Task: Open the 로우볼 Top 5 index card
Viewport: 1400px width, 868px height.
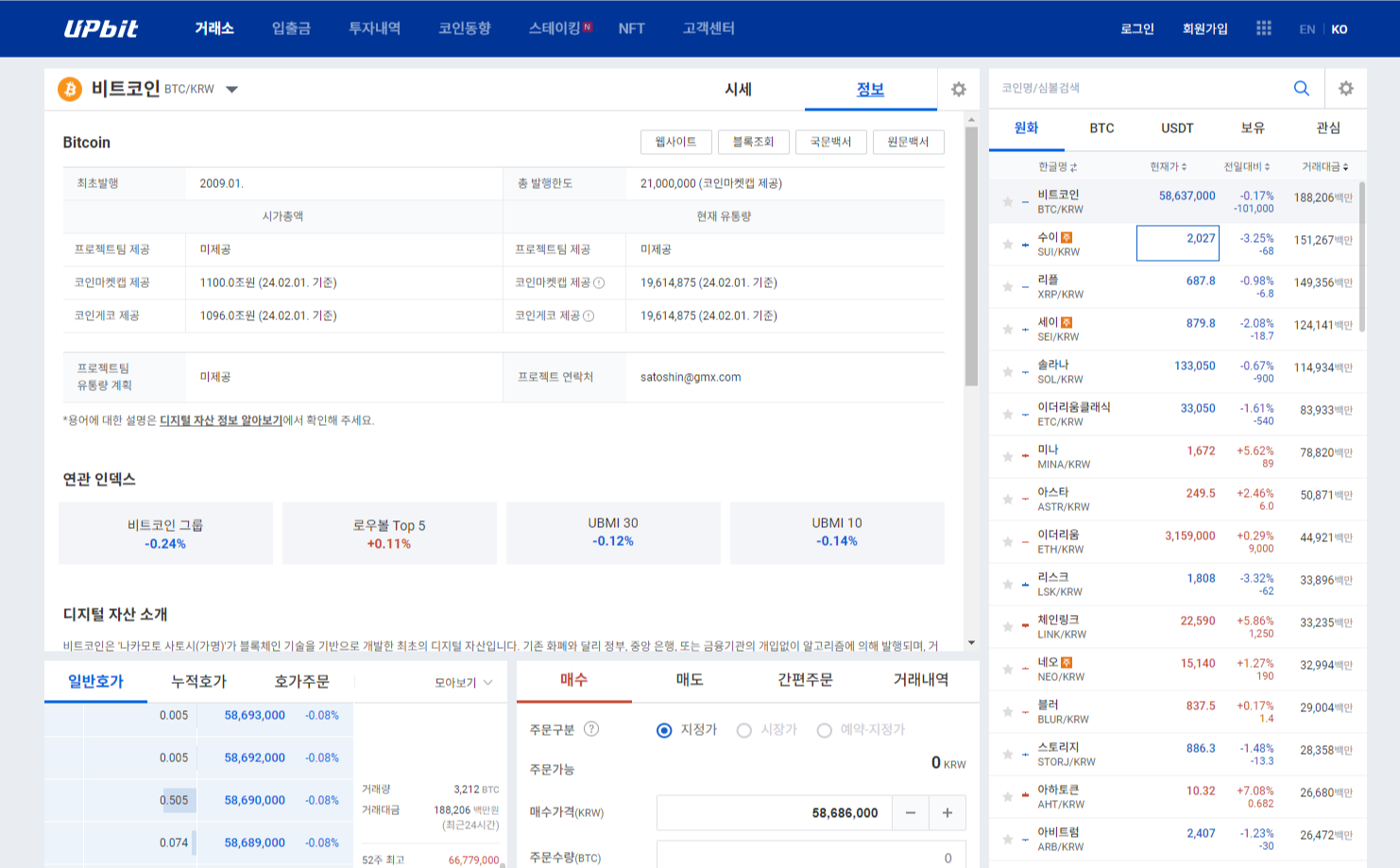Action: click(389, 534)
